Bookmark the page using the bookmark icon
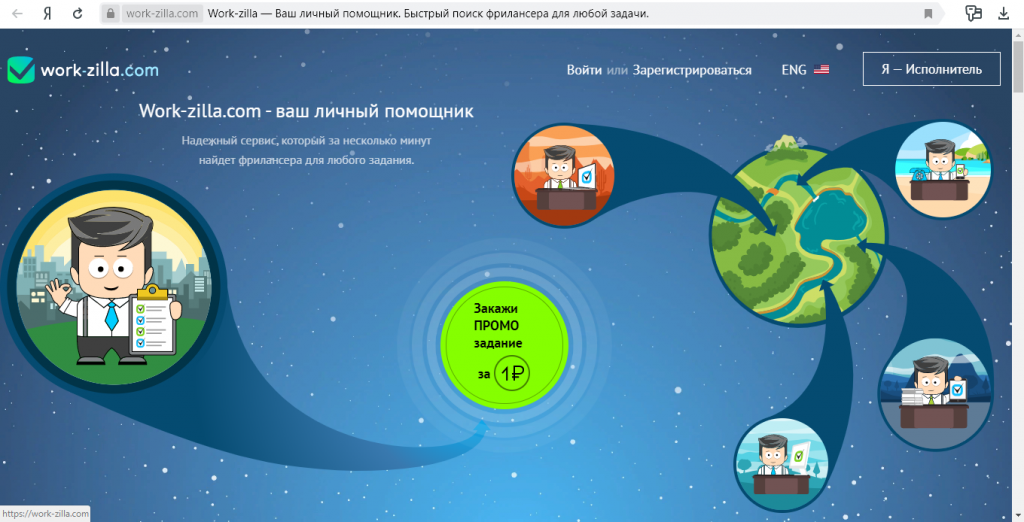This screenshot has width=1024, height=522. [x=928, y=14]
